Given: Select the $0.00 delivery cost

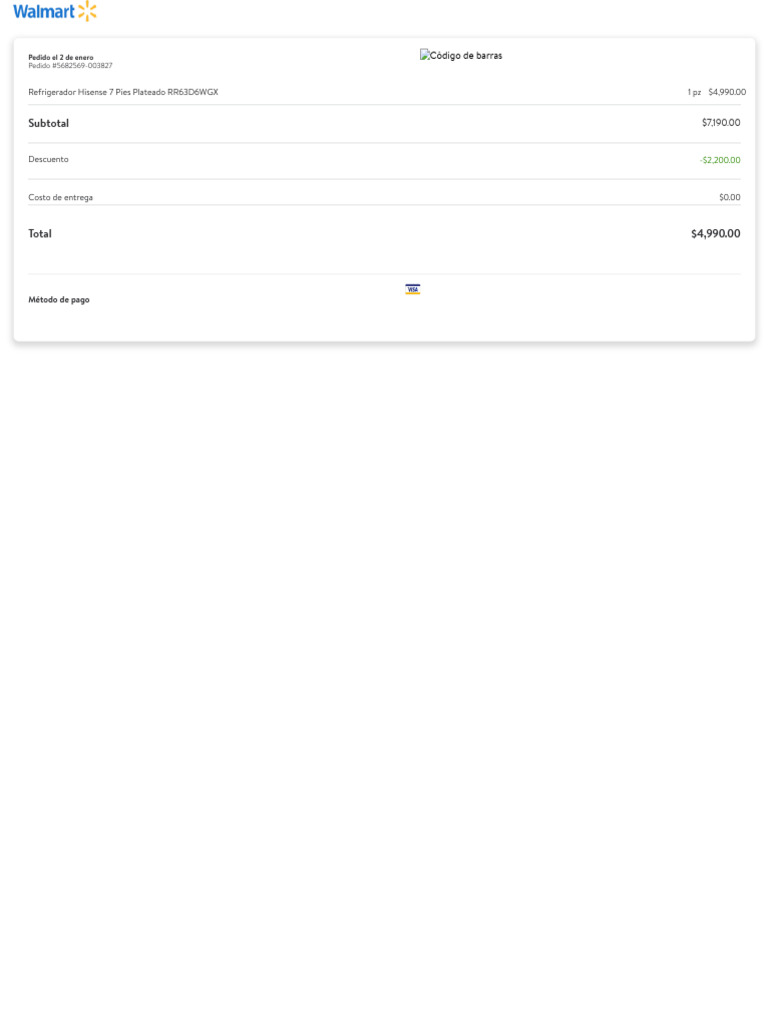Looking at the screenshot, I should coord(730,197).
